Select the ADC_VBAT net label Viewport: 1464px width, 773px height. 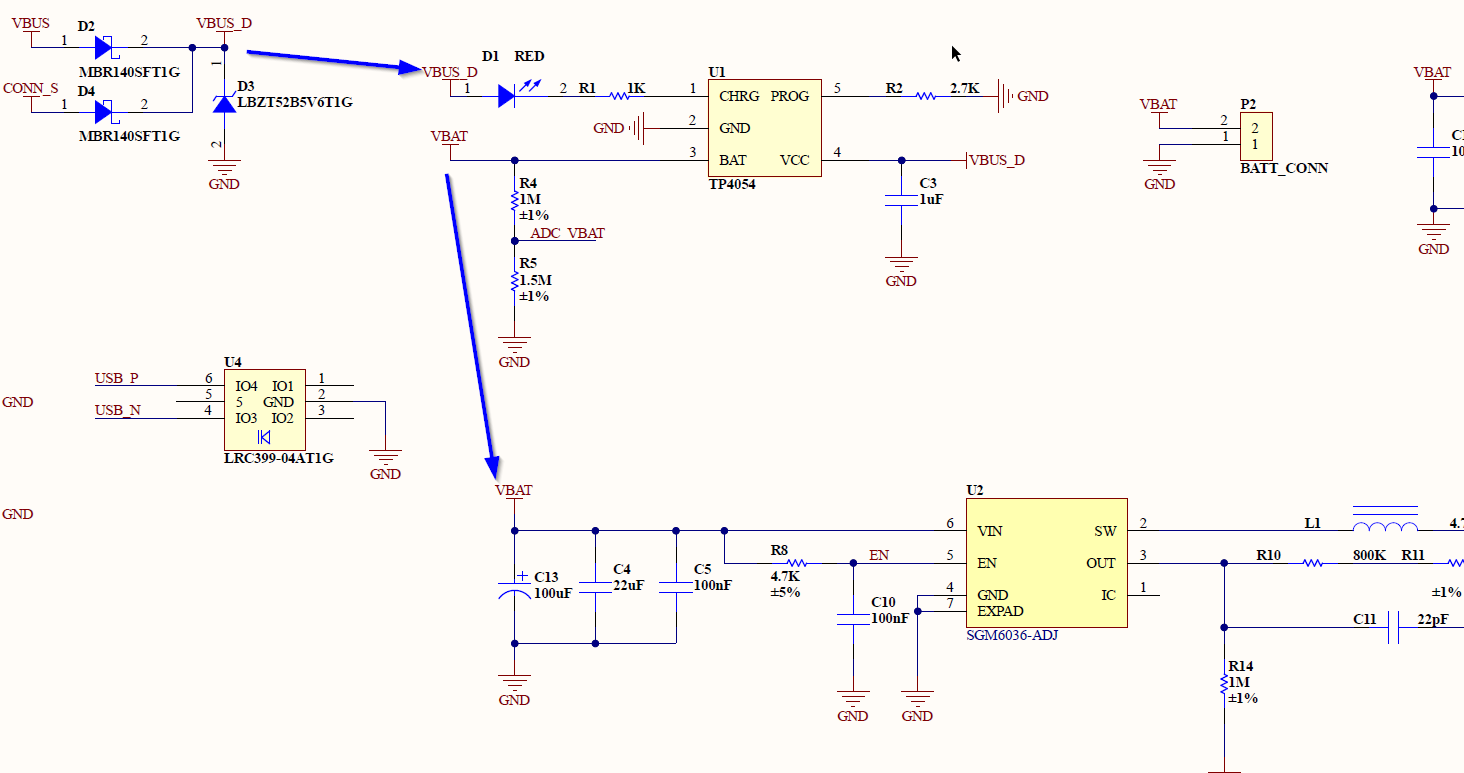(567, 233)
